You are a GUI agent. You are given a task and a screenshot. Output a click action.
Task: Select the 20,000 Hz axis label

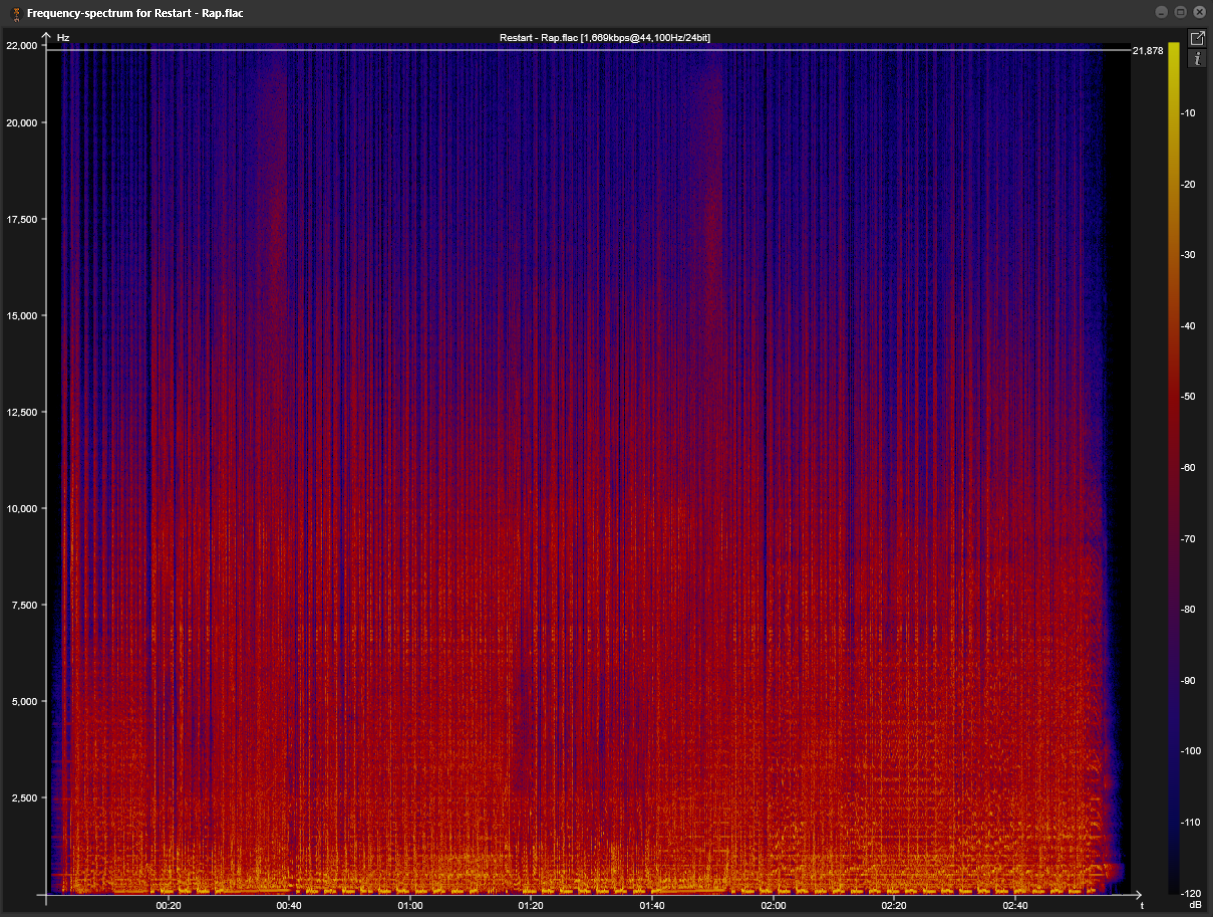[x=21, y=123]
